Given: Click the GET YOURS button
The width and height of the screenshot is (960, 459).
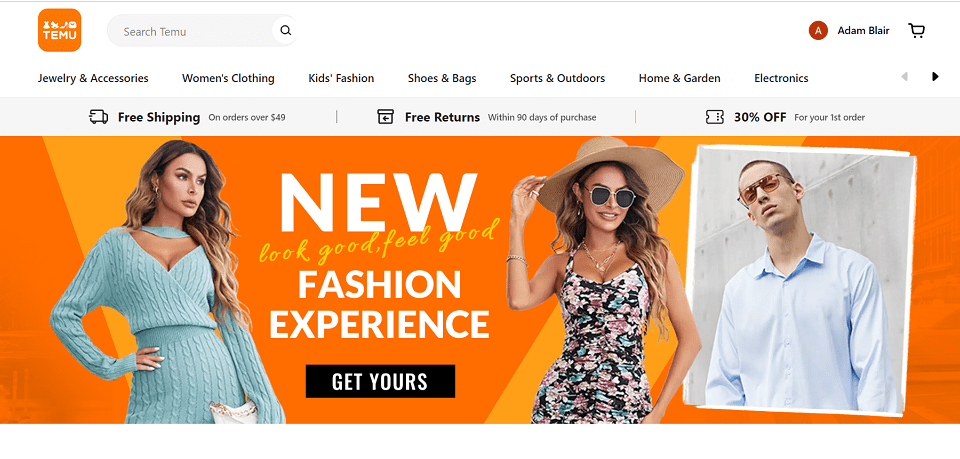Looking at the screenshot, I should pyautogui.click(x=380, y=381).
